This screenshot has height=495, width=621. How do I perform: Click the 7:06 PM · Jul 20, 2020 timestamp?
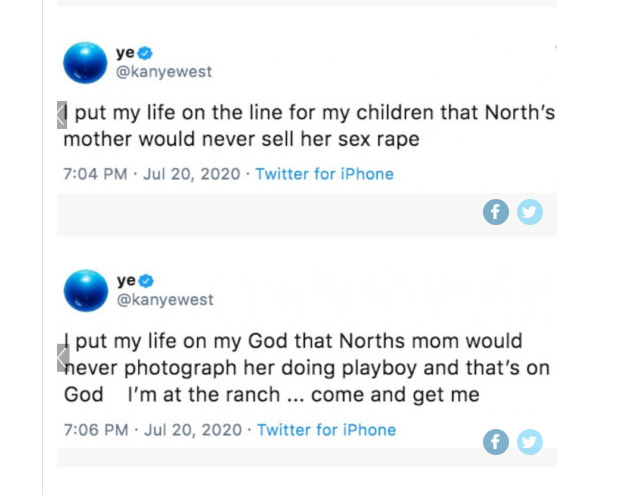[152, 430]
